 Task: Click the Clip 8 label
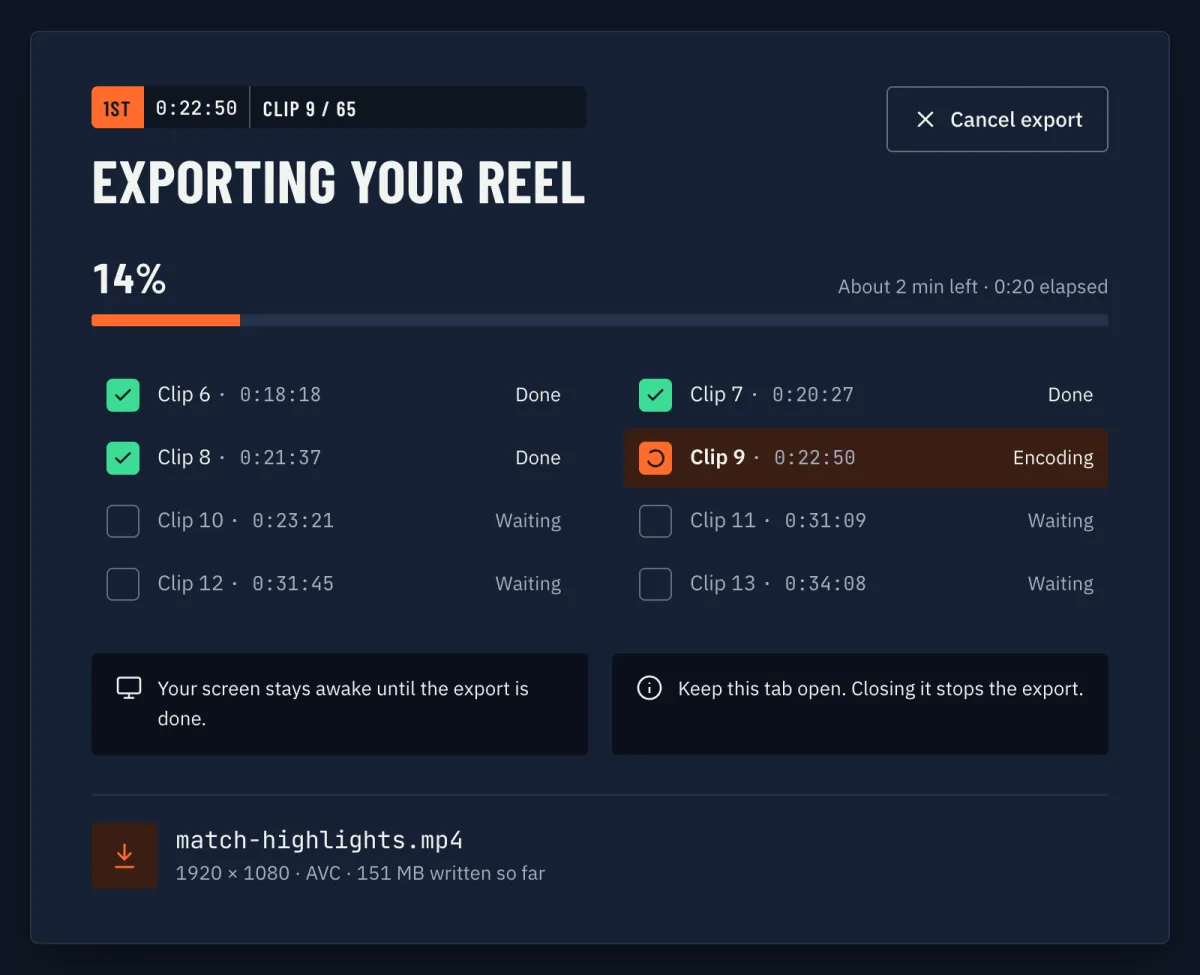pyautogui.click(x=184, y=457)
